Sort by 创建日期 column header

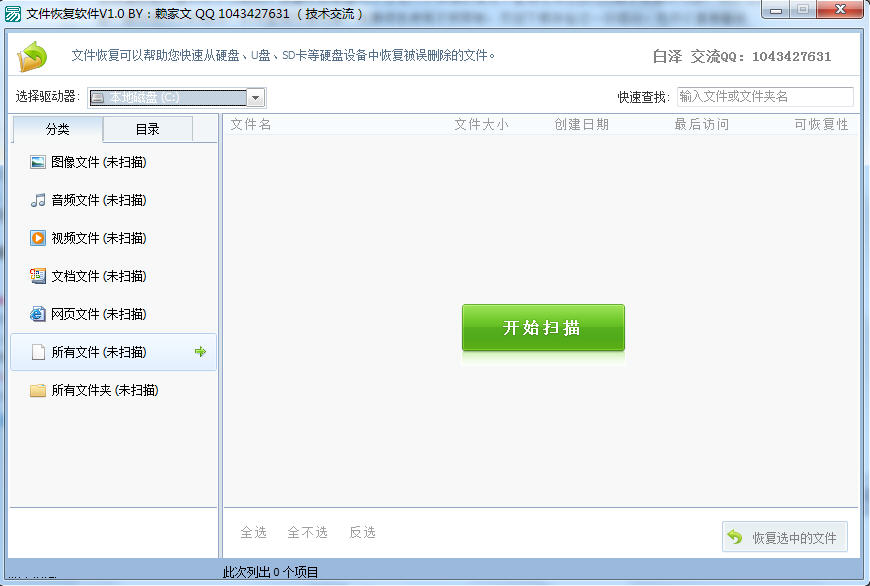pos(581,124)
